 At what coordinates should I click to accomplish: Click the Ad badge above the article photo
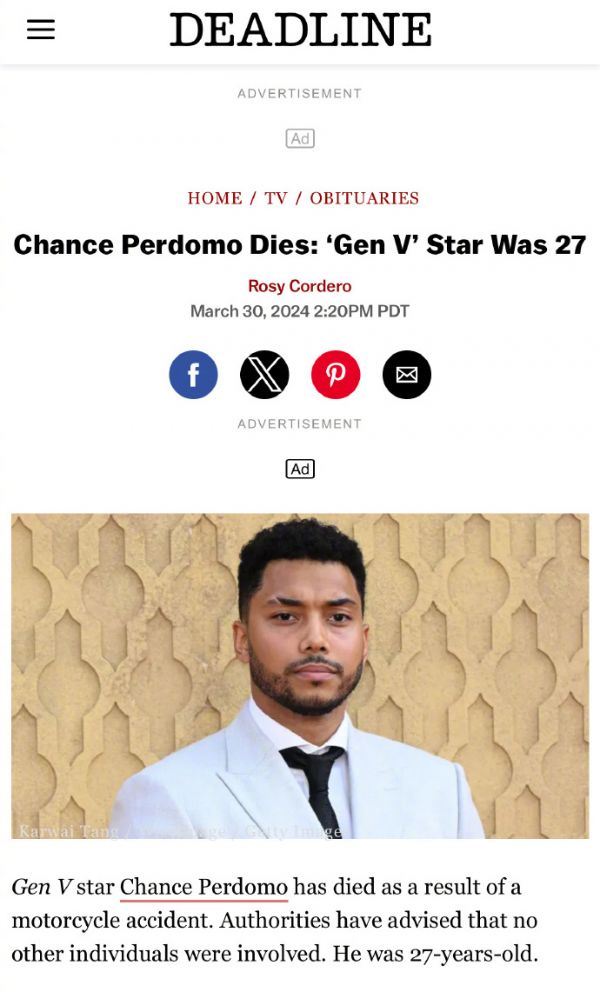pyautogui.click(x=300, y=469)
